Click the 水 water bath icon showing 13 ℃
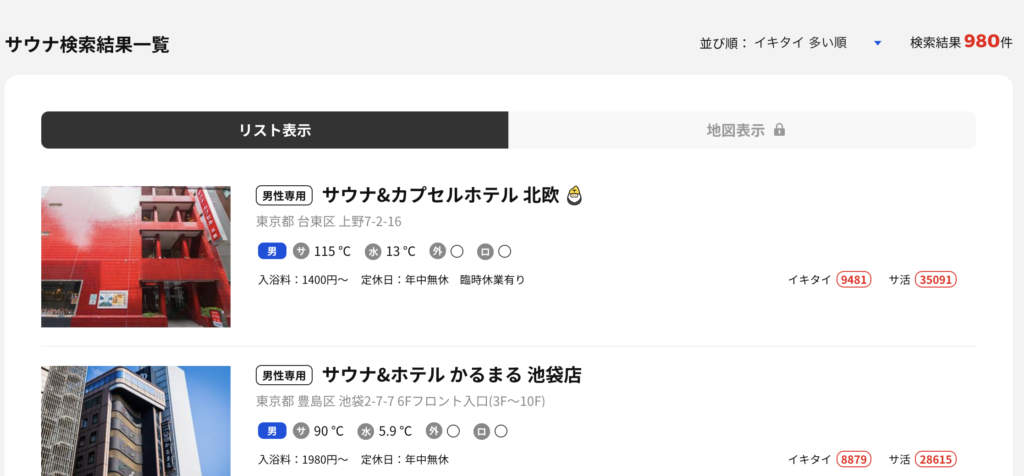This screenshot has width=1024, height=476. pyautogui.click(x=373, y=251)
